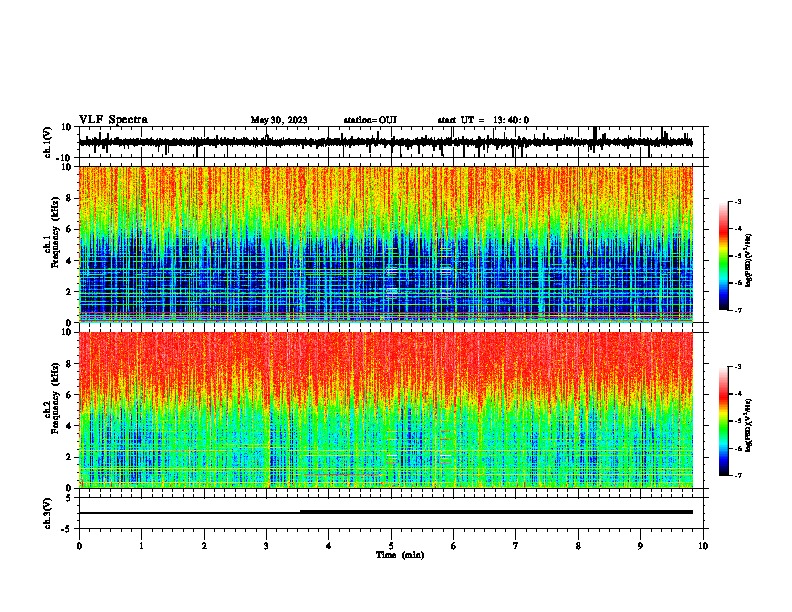Image resolution: width=792 pixels, height=612 pixels.
Task: Click the start UT time "13:40:0"
Action: [511, 120]
